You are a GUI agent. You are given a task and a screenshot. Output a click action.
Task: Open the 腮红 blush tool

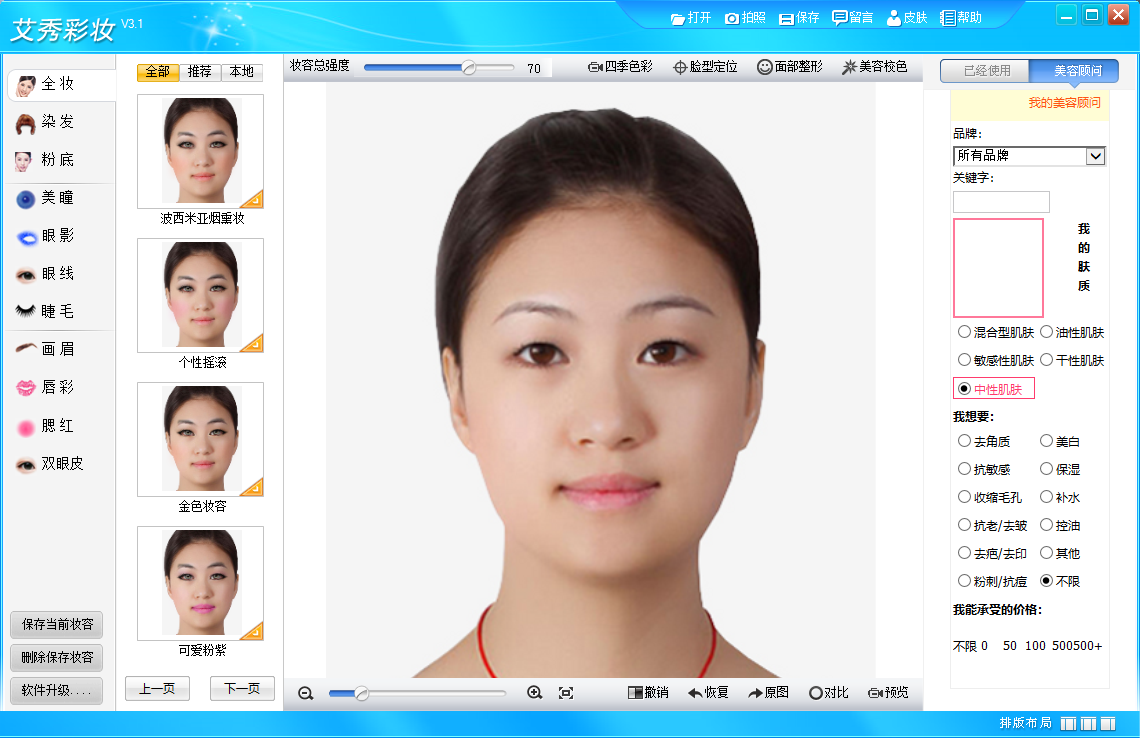[x=45, y=425]
